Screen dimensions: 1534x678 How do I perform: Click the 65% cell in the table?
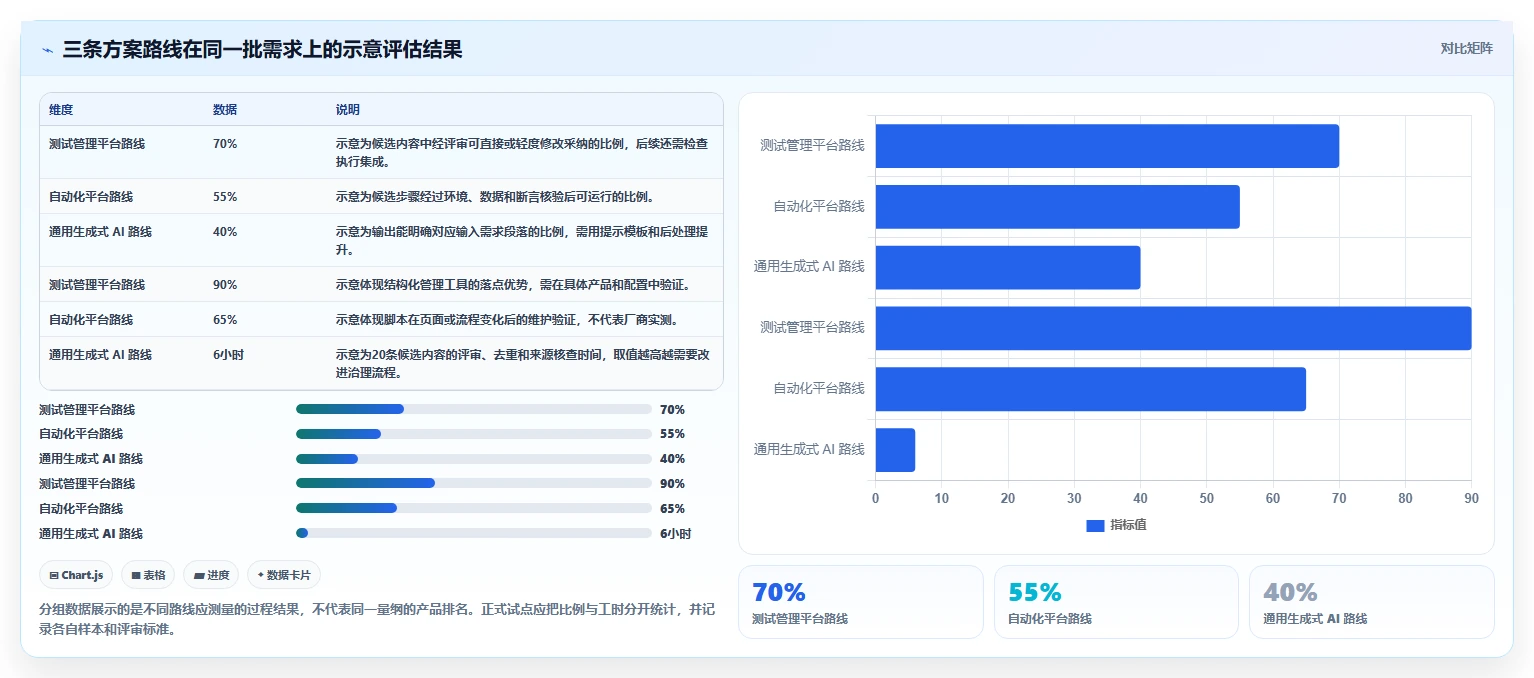[225, 320]
